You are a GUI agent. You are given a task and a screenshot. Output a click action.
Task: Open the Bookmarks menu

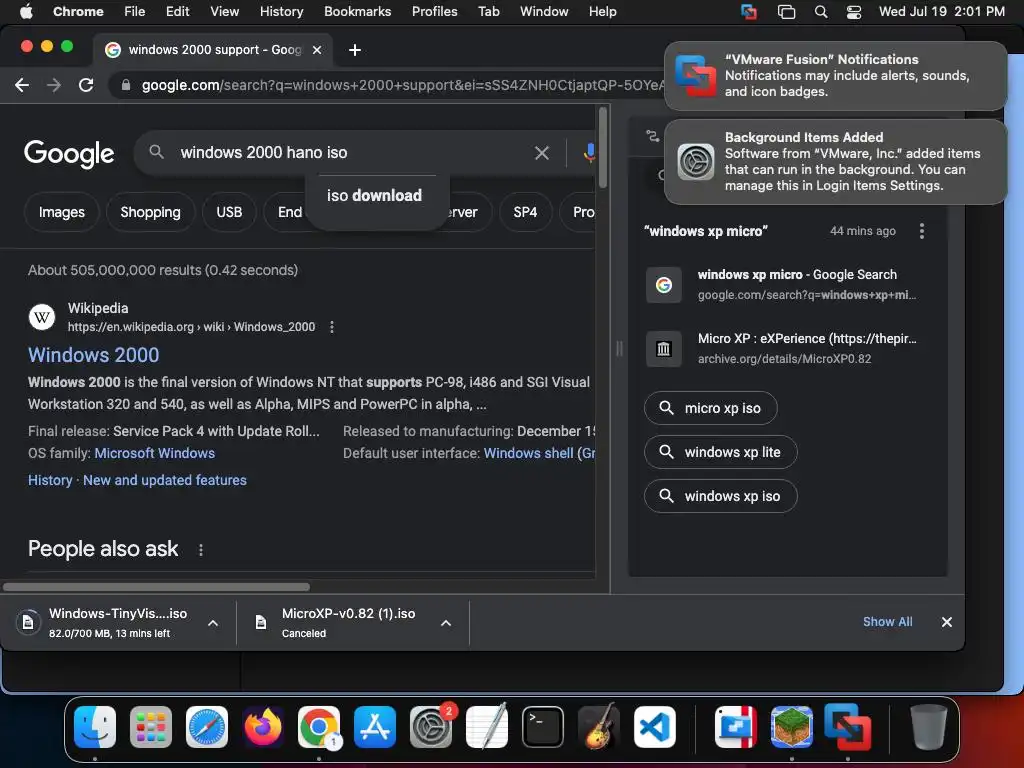click(x=357, y=12)
